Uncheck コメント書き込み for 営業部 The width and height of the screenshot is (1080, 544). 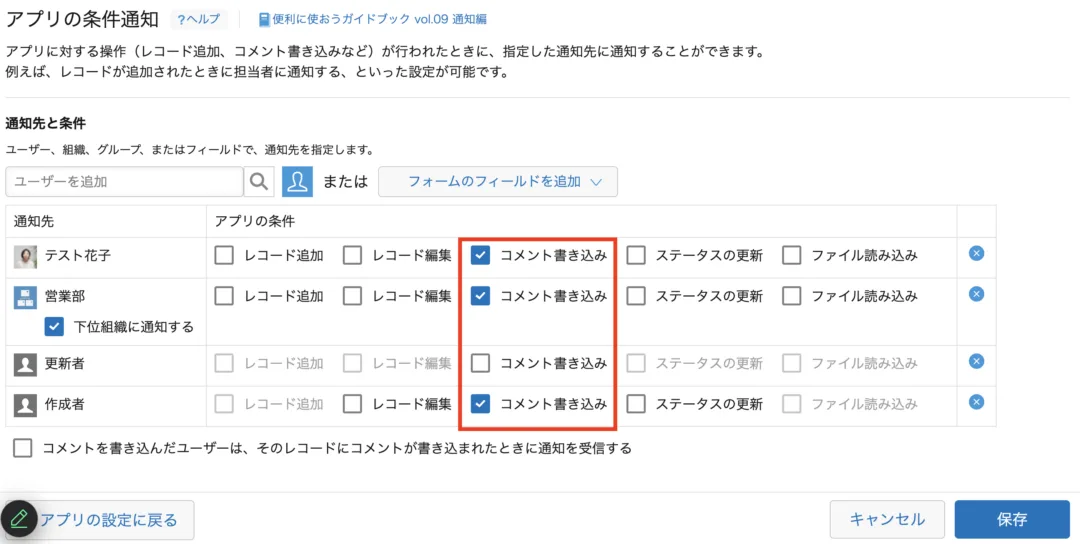pos(480,296)
